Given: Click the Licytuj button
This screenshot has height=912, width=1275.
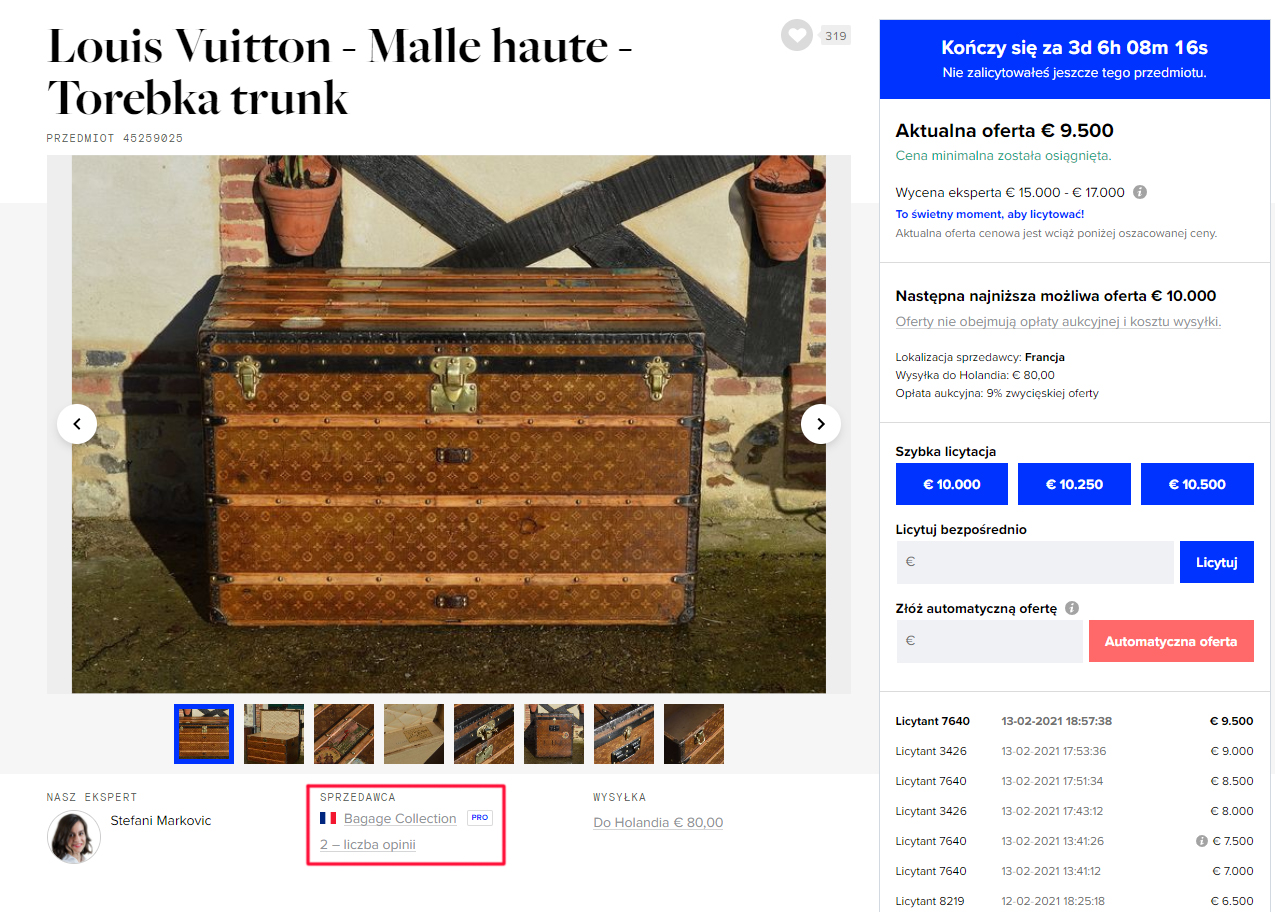Looking at the screenshot, I should [x=1217, y=562].
